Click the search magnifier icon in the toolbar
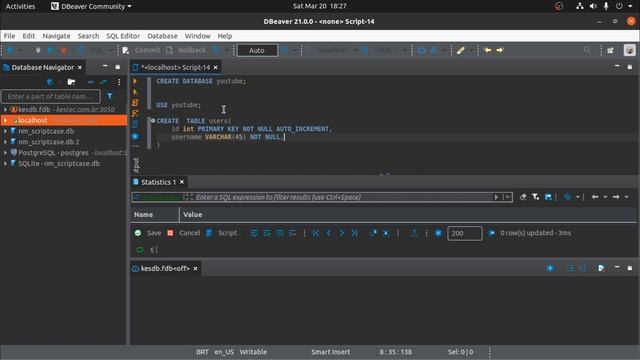Screen dimensions: 640x360 click(587, 50)
